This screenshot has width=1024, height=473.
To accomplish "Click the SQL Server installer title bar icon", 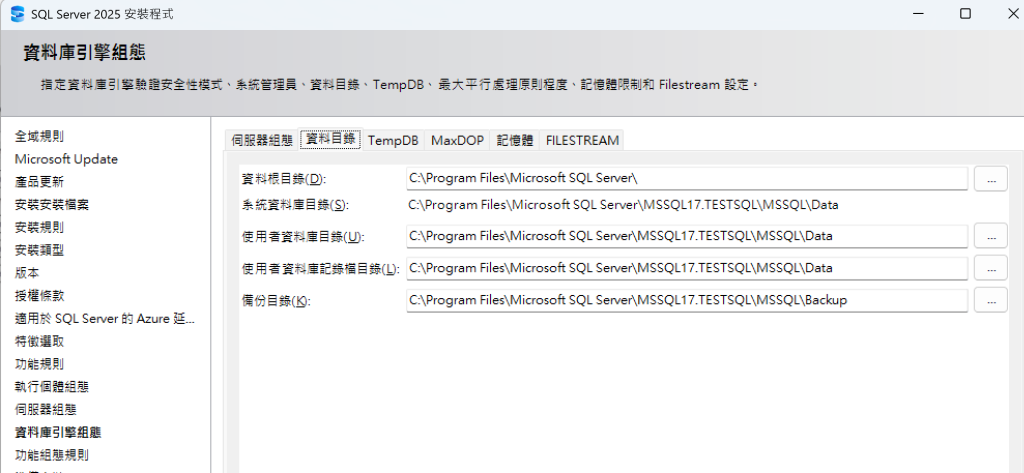I will [x=18, y=13].
